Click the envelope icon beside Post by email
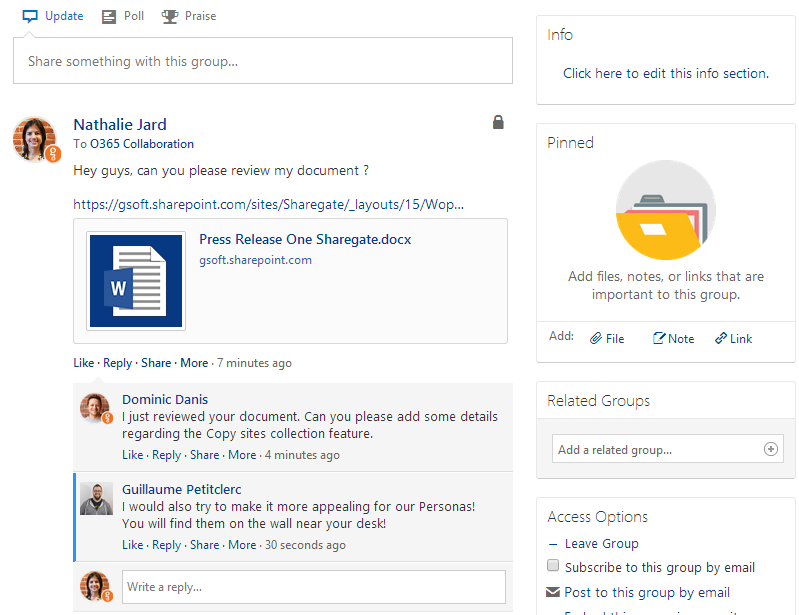Image resolution: width=799 pixels, height=615 pixels. (552, 592)
